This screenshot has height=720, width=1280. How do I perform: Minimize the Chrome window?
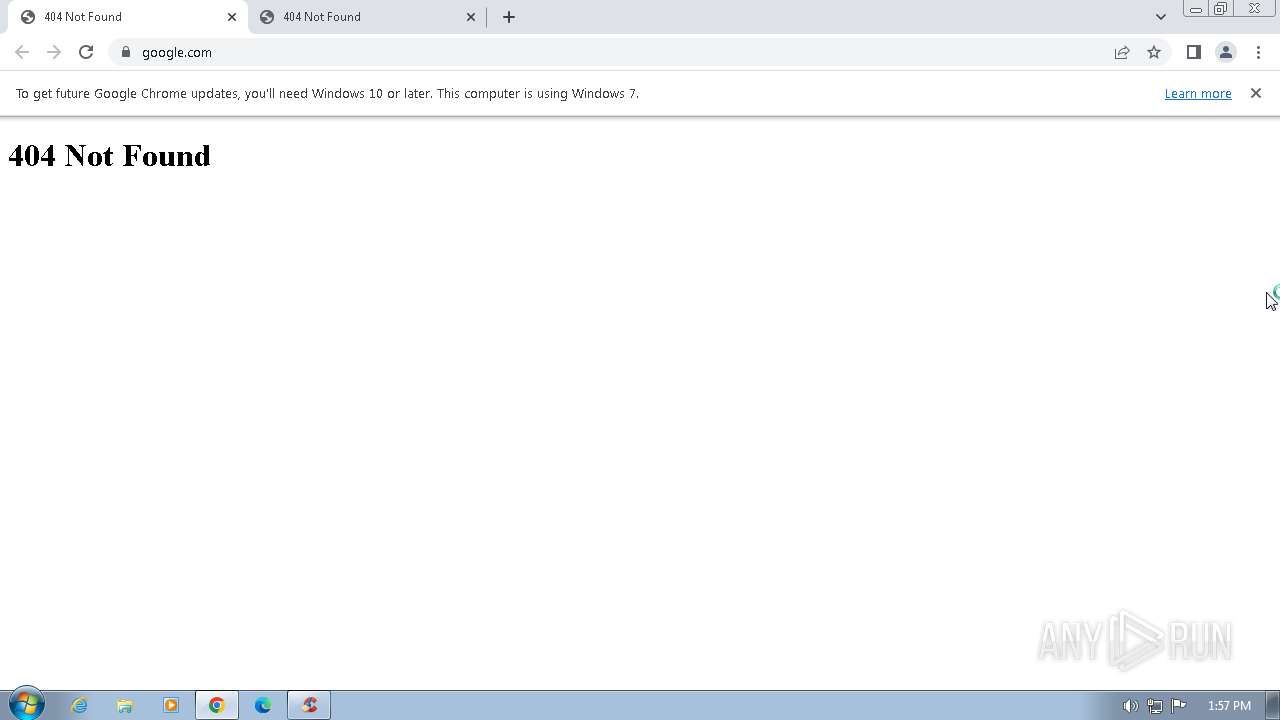click(x=1195, y=9)
